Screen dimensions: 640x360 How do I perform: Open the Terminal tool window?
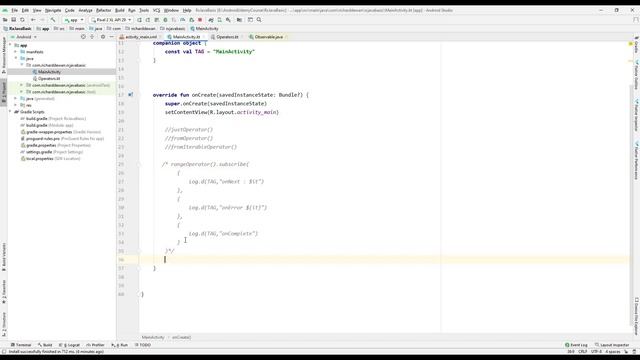[21, 345]
